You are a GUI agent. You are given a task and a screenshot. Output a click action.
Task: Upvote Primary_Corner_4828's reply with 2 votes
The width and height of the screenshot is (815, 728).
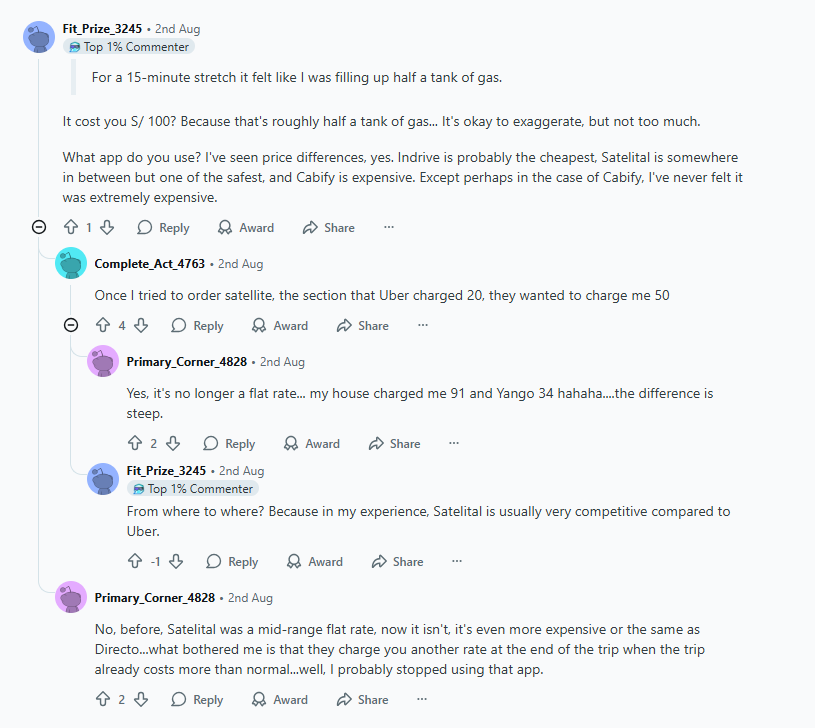135,444
